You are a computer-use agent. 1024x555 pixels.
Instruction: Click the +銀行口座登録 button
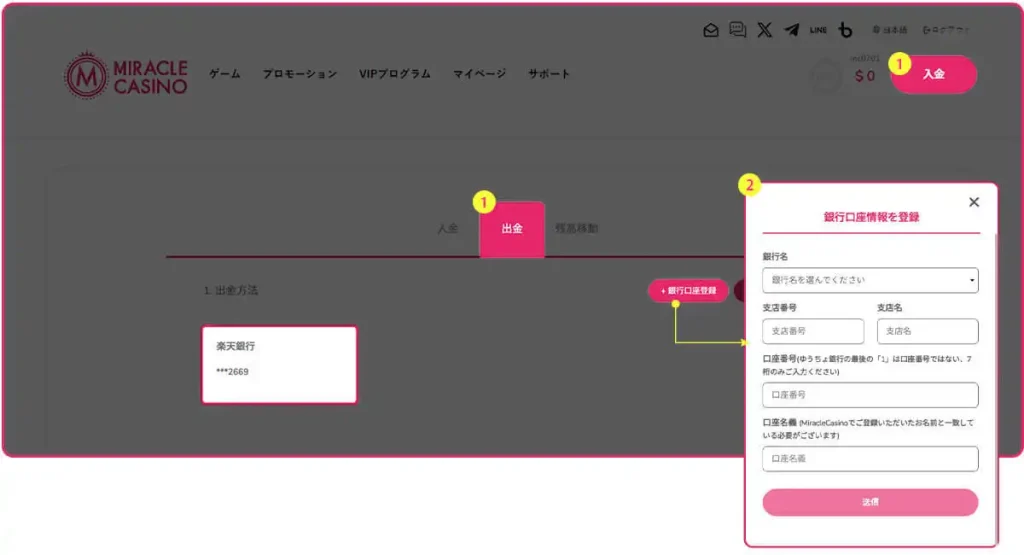688,290
